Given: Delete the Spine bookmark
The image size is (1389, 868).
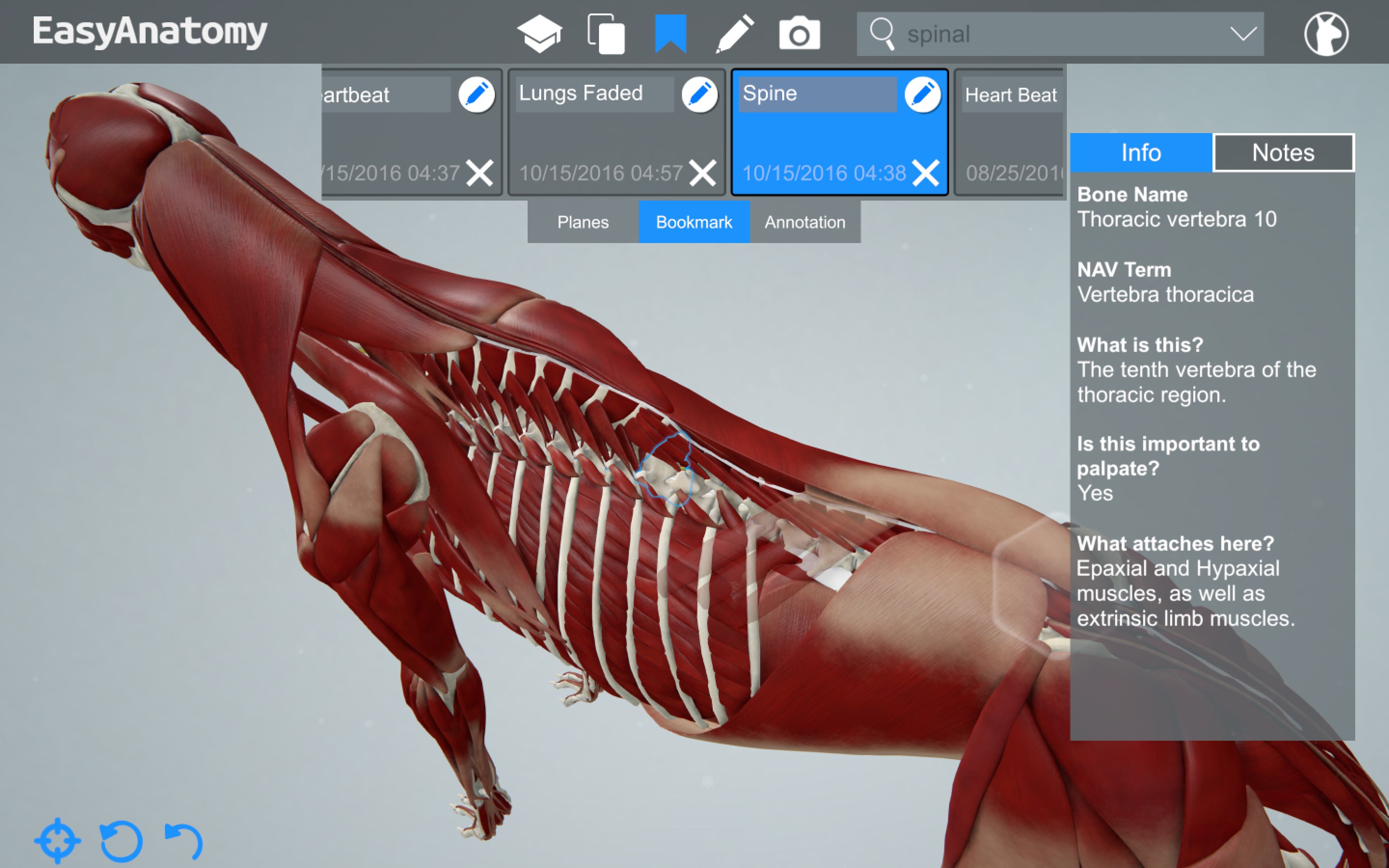Looking at the screenshot, I should [x=925, y=173].
